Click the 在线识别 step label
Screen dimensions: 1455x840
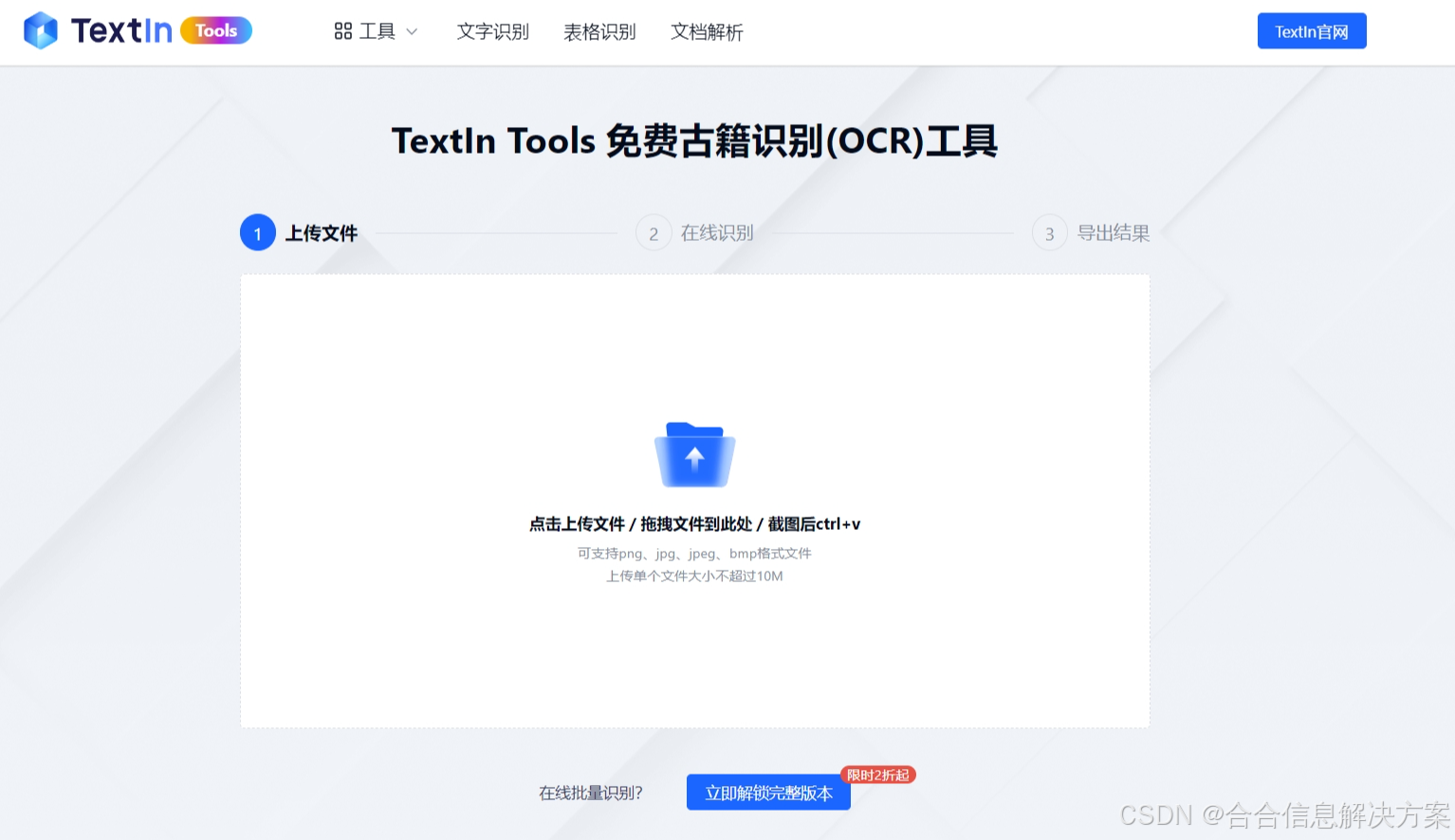click(x=717, y=233)
